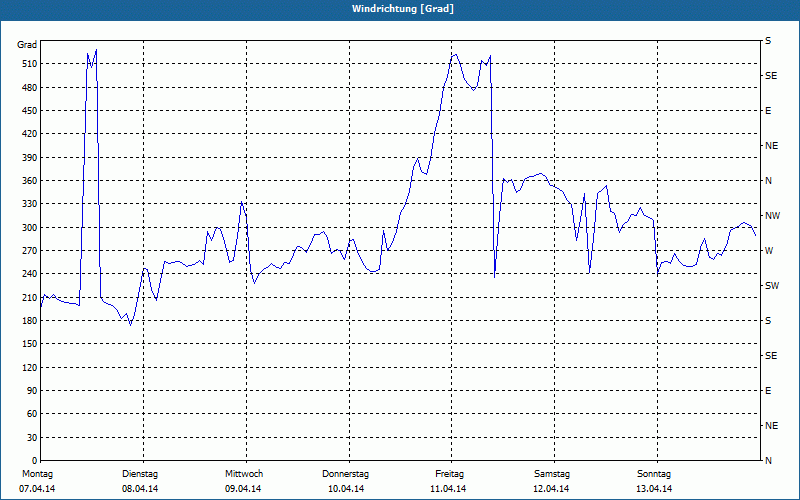
Task: Click the 420 y-axis value
Action: (x=29, y=134)
